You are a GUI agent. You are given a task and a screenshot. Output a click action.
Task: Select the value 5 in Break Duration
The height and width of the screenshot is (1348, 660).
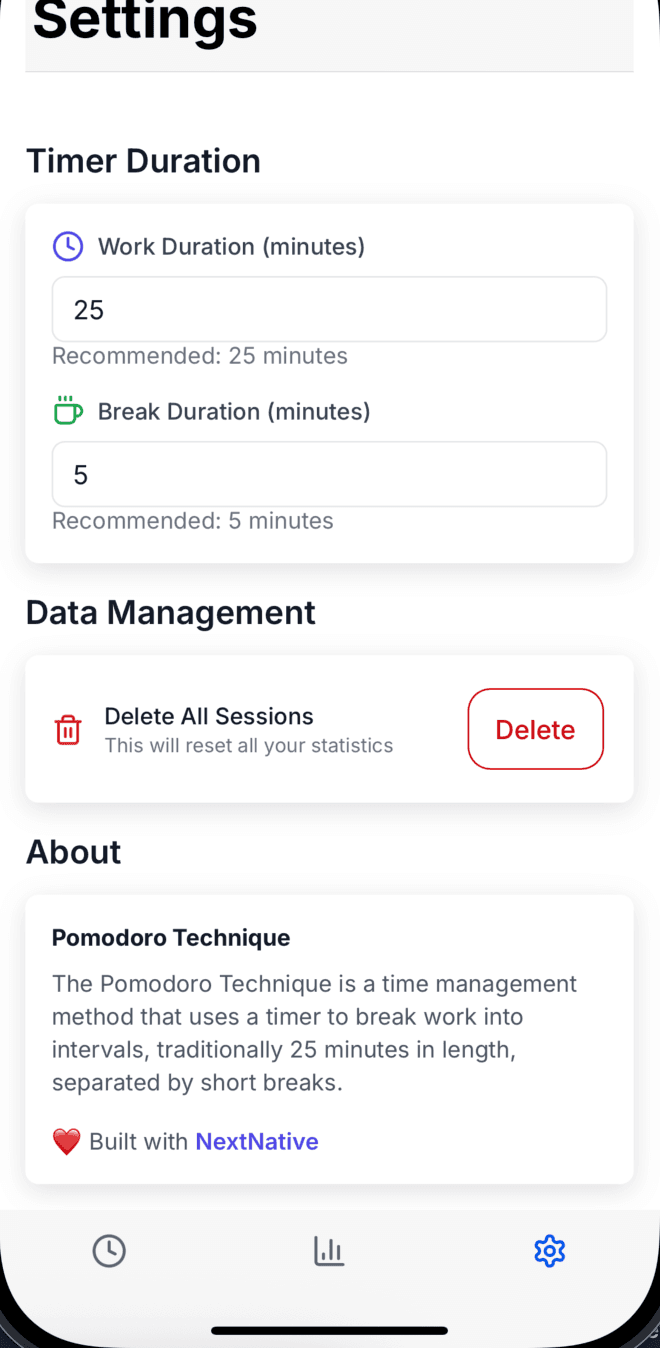tap(81, 474)
